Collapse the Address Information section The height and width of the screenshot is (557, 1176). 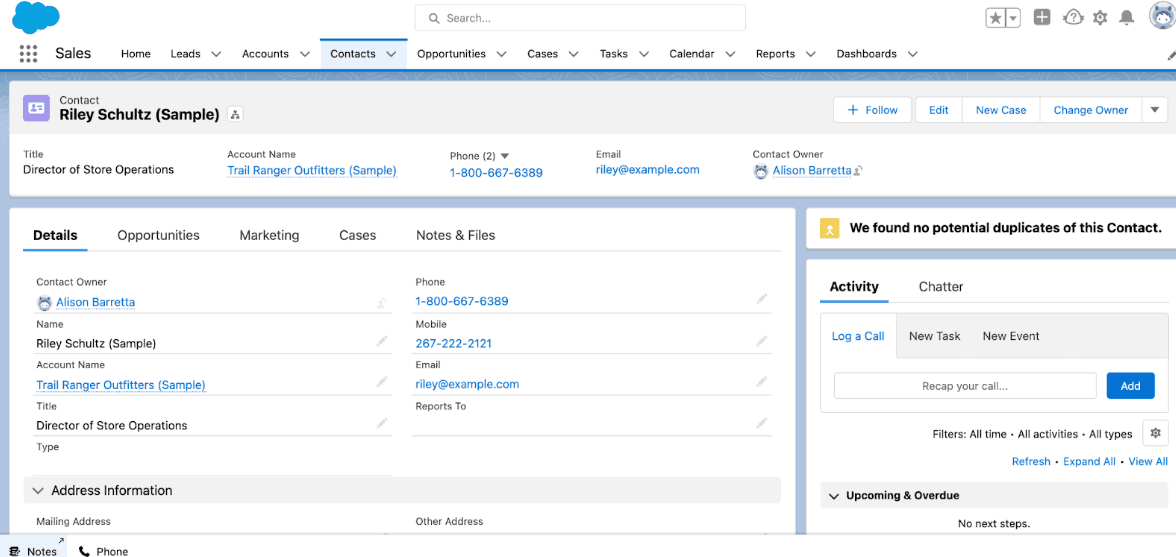(39, 490)
